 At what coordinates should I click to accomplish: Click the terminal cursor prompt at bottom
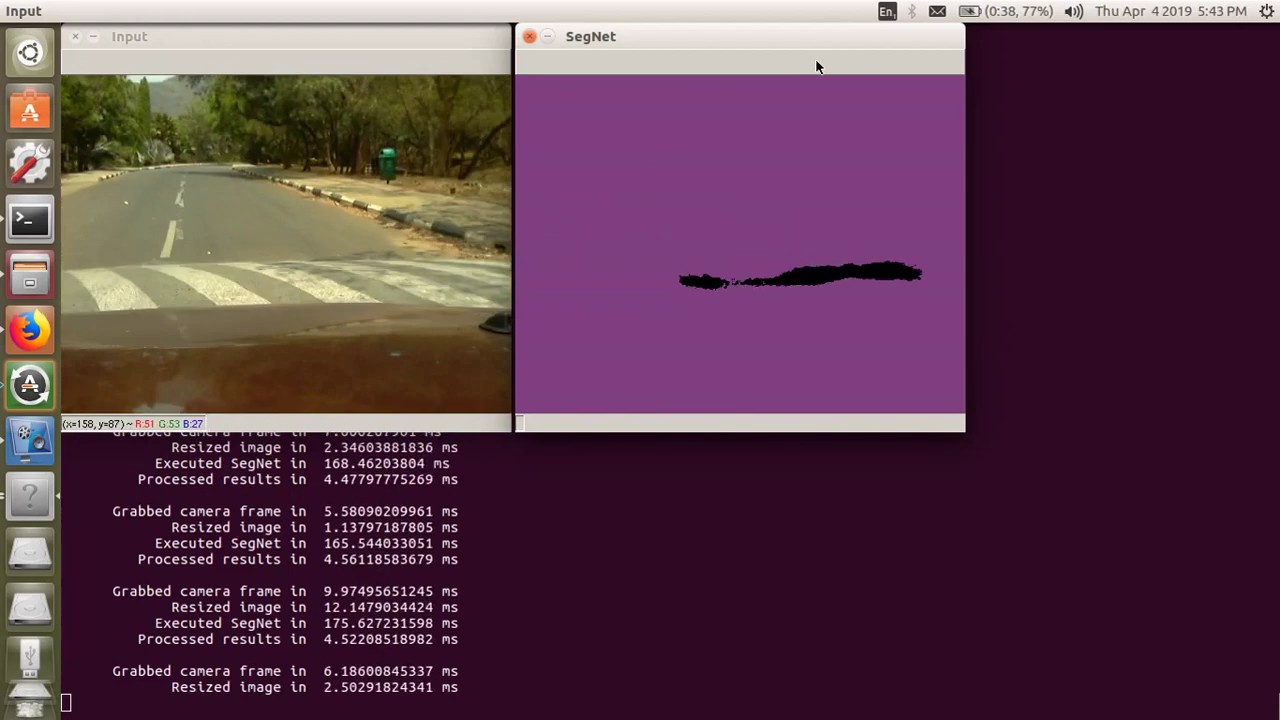tap(66, 703)
